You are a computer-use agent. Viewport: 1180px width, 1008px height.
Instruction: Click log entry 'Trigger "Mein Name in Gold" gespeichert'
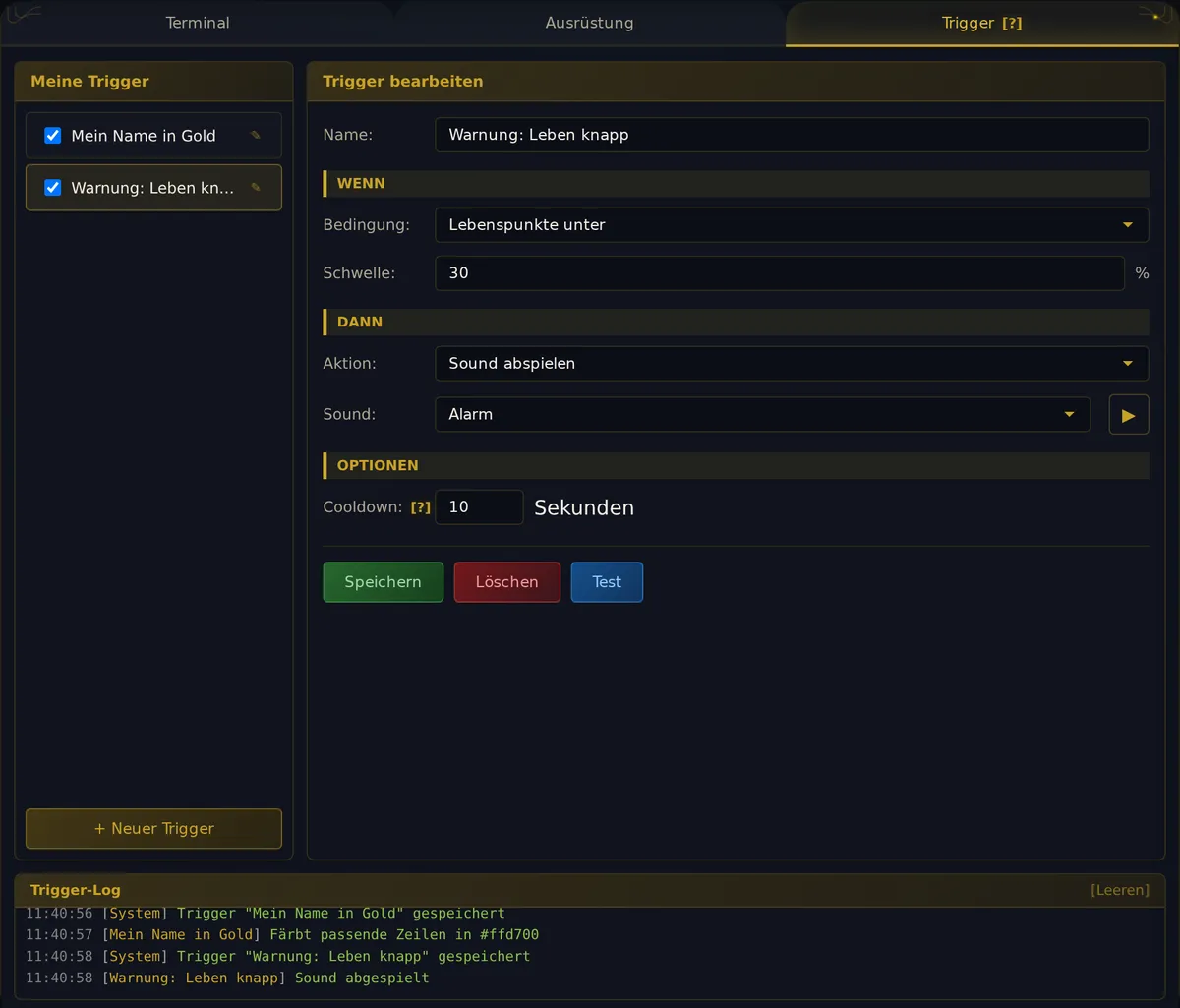click(x=341, y=914)
